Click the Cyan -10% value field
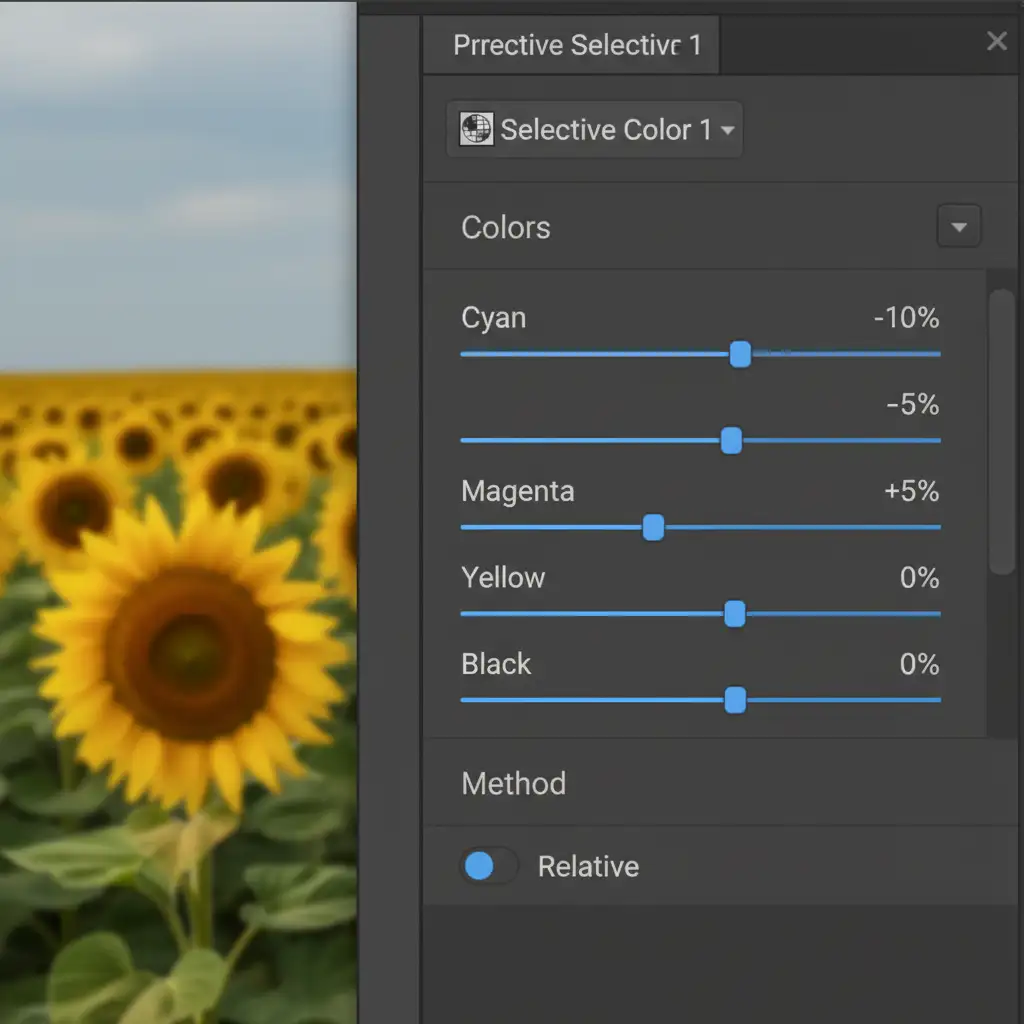The image size is (1024, 1024). (x=906, y=318)
